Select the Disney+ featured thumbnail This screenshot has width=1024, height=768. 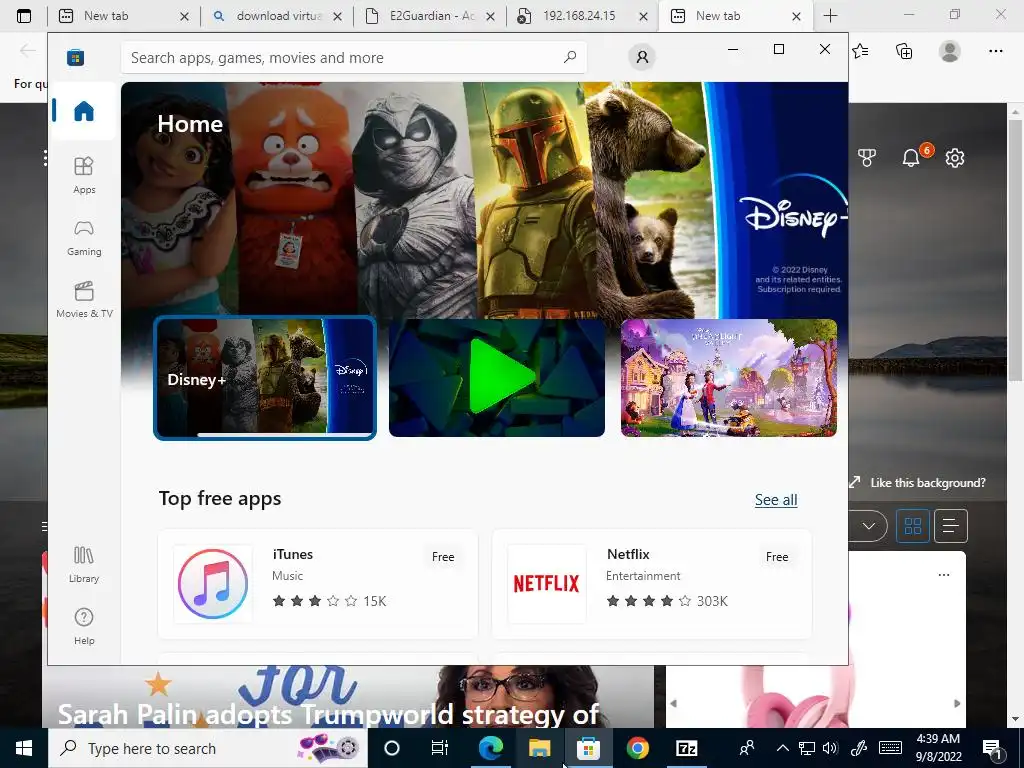pos(265,378)
